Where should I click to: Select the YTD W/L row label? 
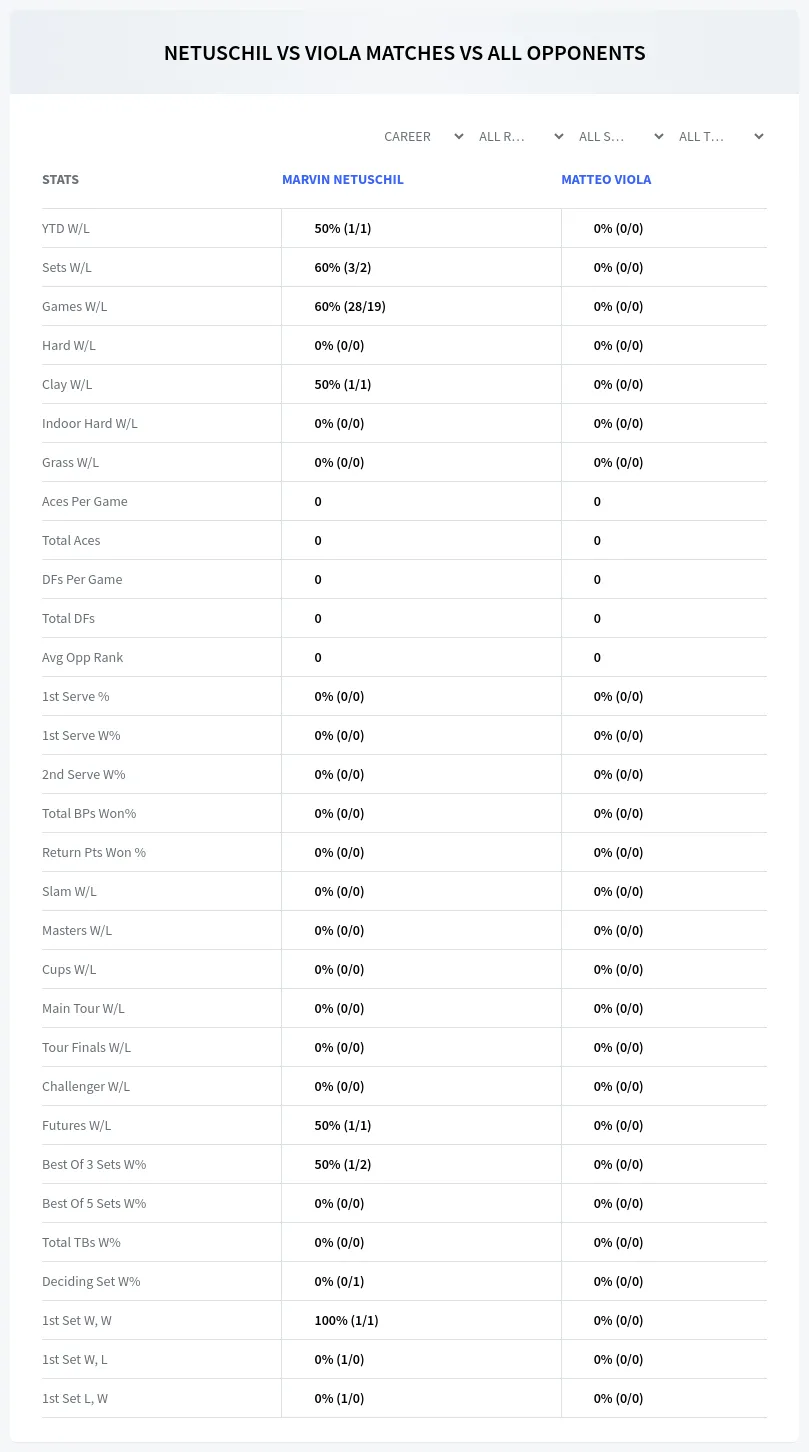(66, 228)
